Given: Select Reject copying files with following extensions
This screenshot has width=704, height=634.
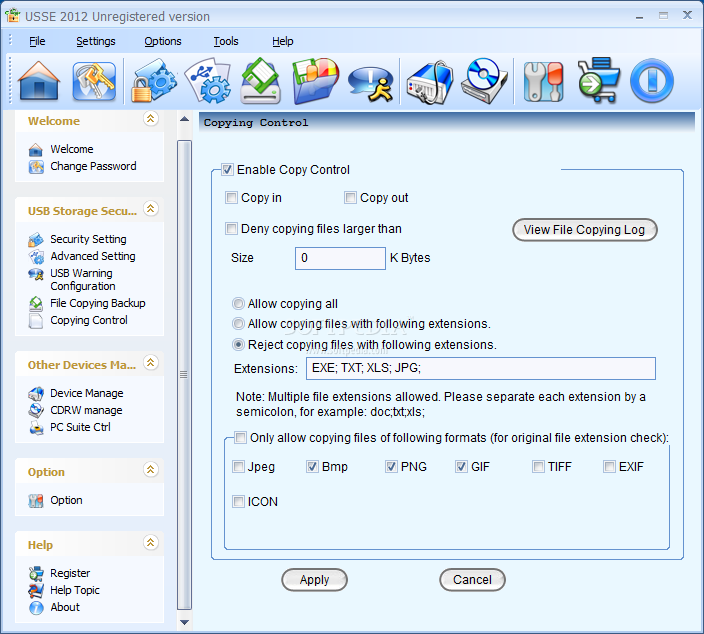Looking at the screenshot, I should [238, 345].
